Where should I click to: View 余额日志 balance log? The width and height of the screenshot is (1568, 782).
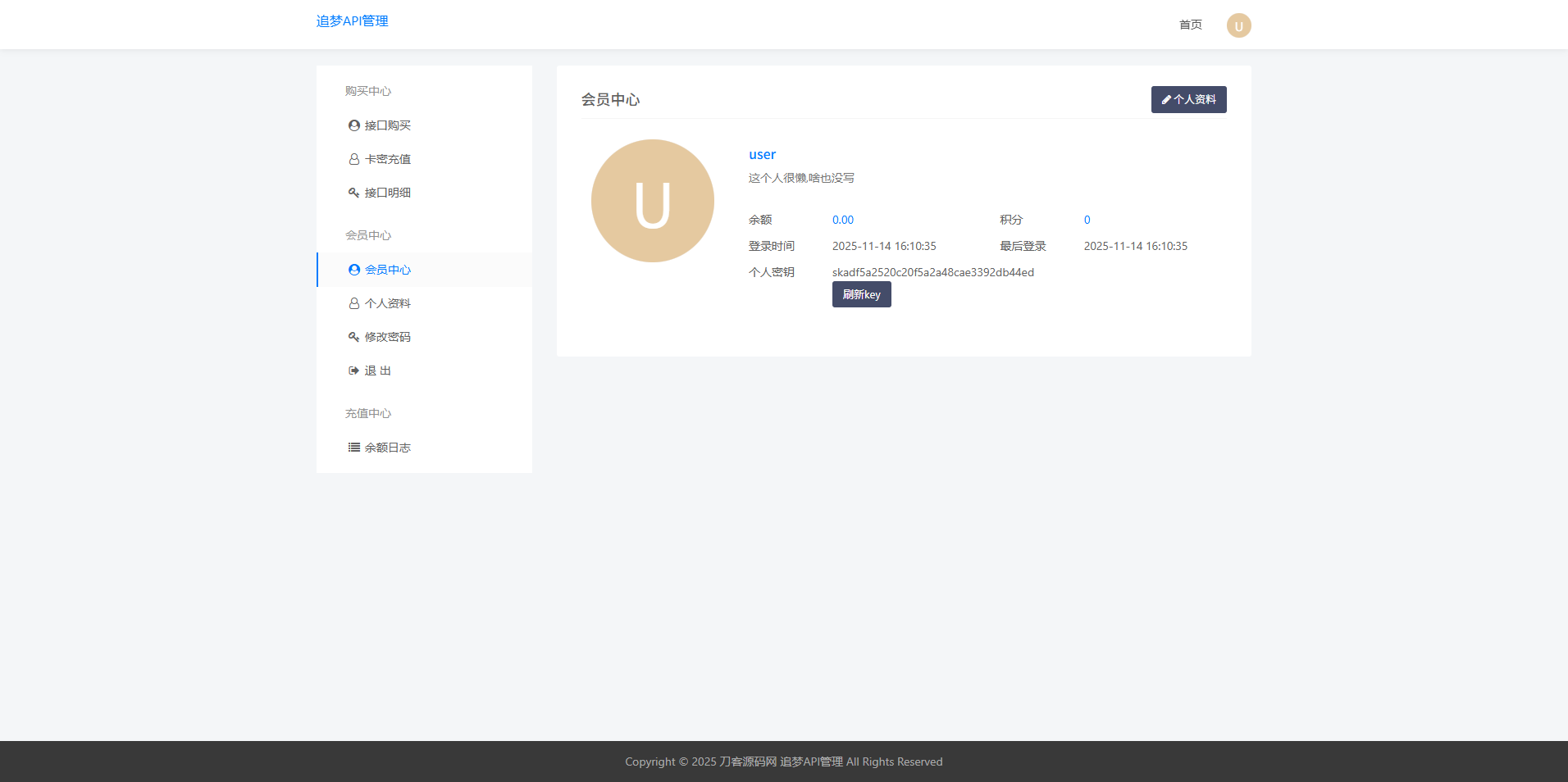(387, 448)
